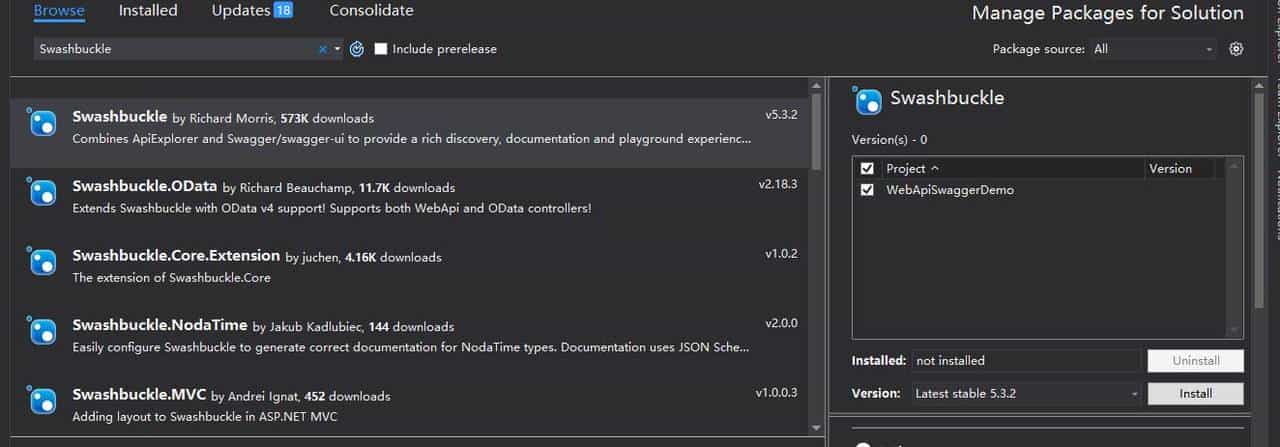Click version v5.3.2 label of Swashbuckle
1280x447 pixels.
tap(780, 115)
